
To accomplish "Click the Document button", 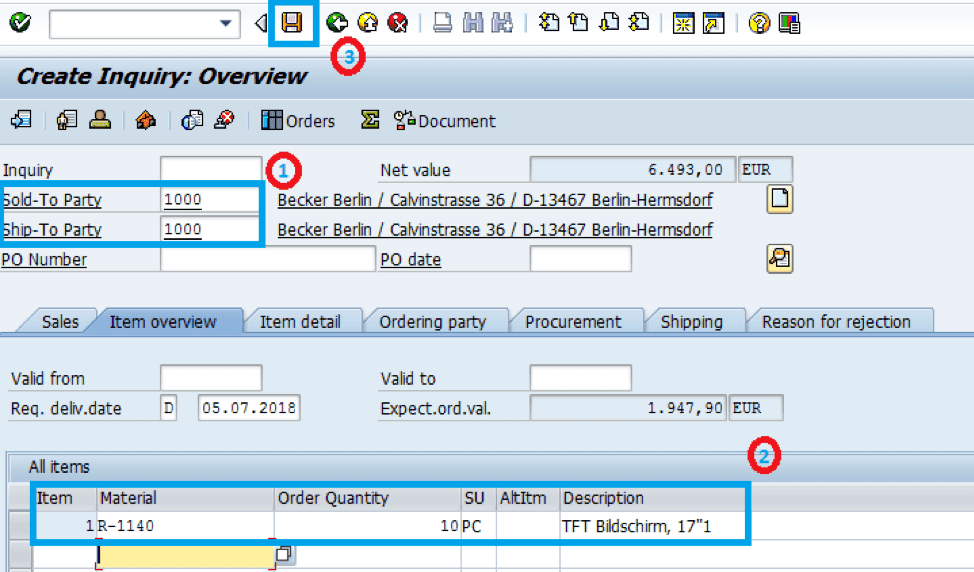I will tap(445, 120).
